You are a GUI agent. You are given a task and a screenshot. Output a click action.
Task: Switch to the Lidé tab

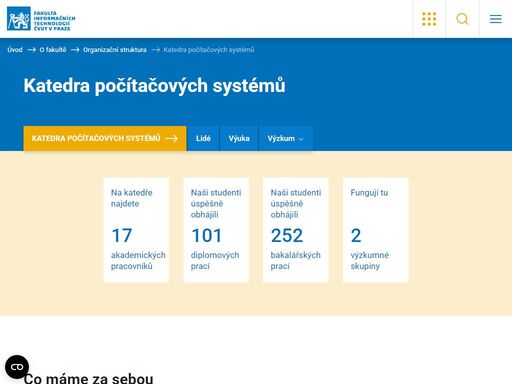(203, 138)
